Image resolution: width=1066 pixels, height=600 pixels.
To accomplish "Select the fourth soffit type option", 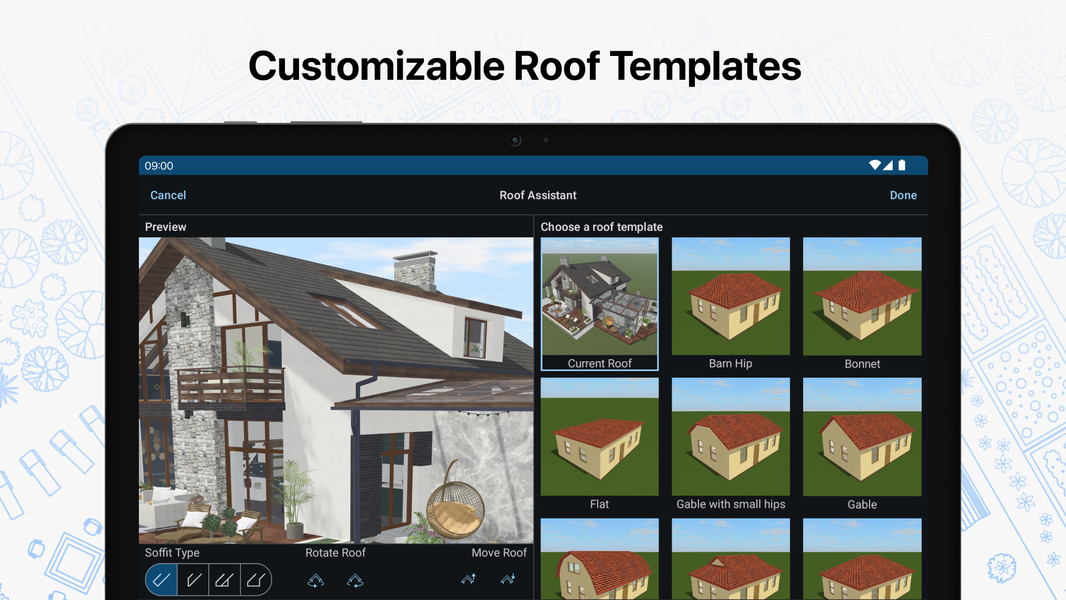I will click(255, 580).
